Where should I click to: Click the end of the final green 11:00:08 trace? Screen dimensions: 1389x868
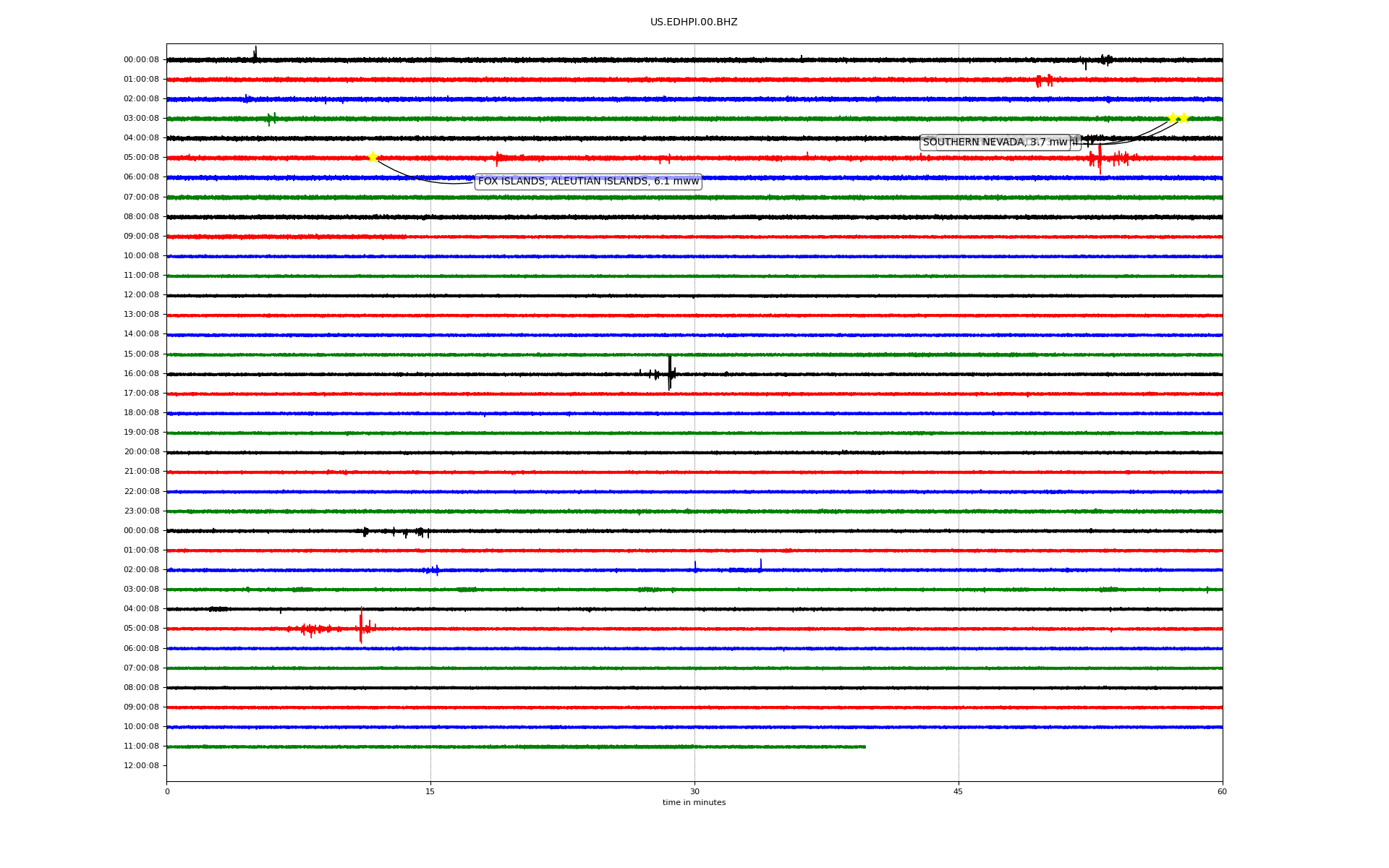(865, 746)
